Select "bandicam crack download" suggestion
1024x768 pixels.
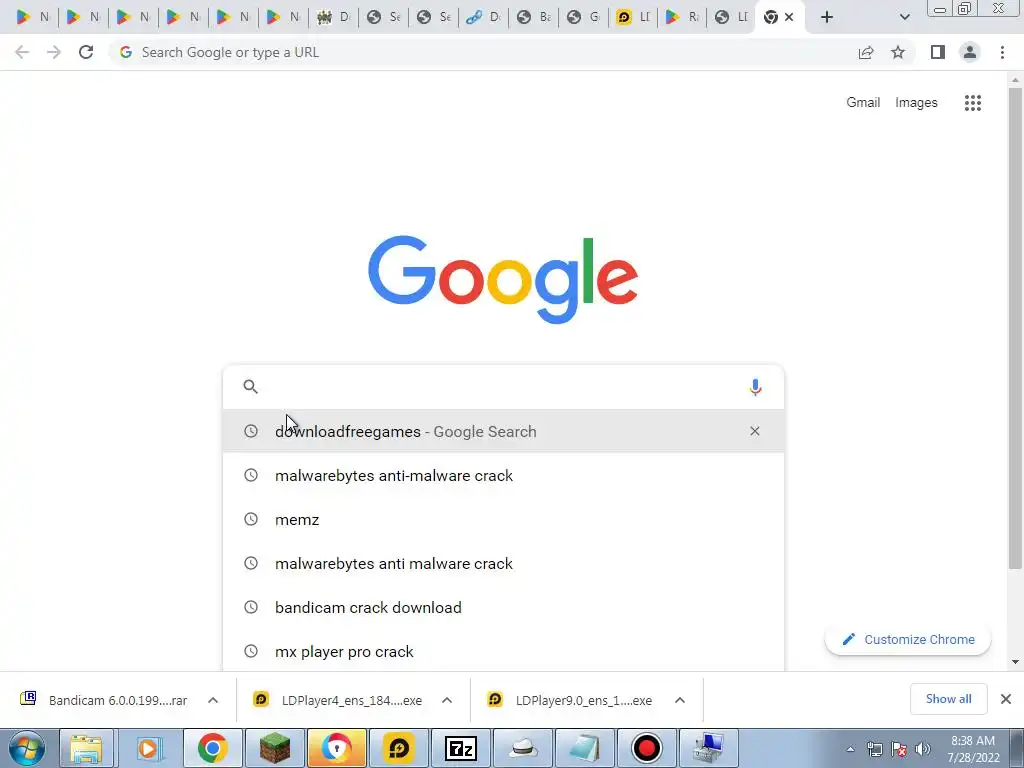(503, 607)
